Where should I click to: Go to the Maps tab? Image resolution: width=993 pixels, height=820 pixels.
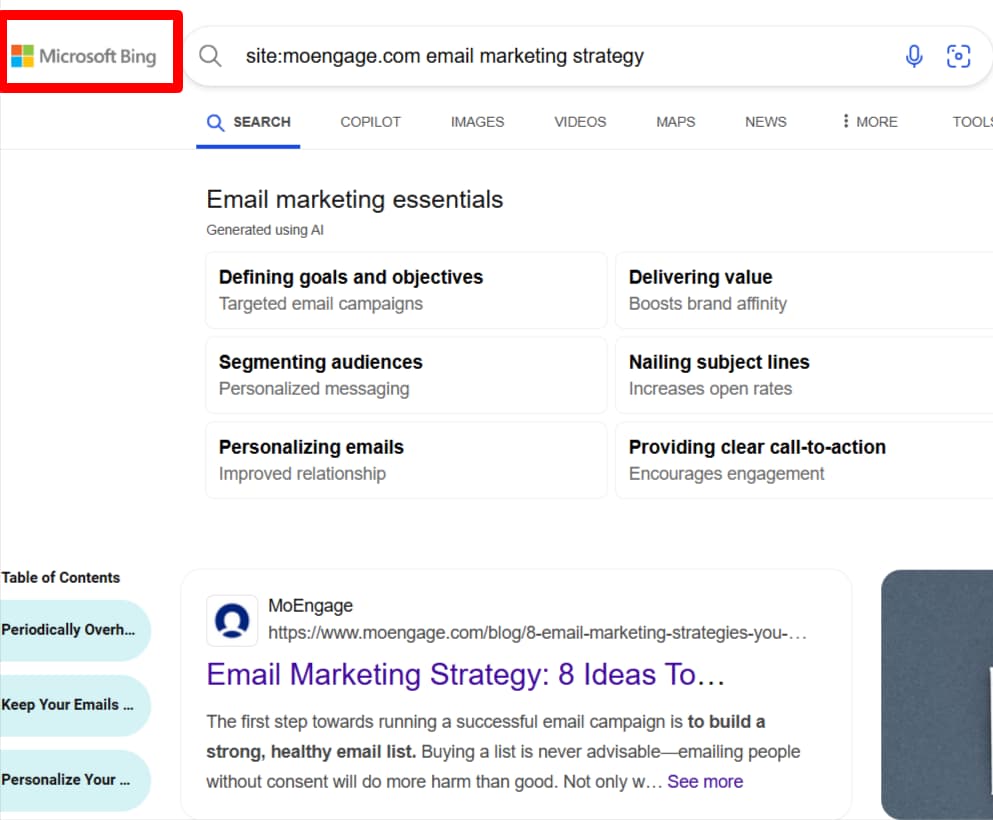coord(675,122)
